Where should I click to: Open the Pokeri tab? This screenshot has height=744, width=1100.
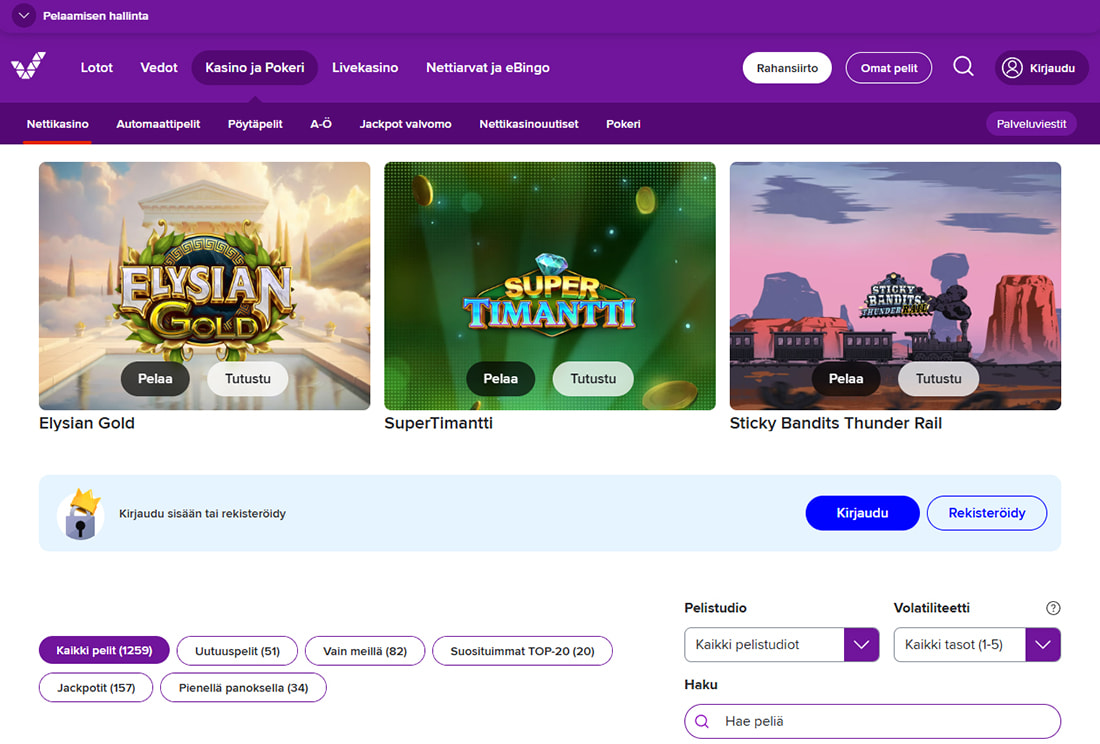(x=623, y=124)
